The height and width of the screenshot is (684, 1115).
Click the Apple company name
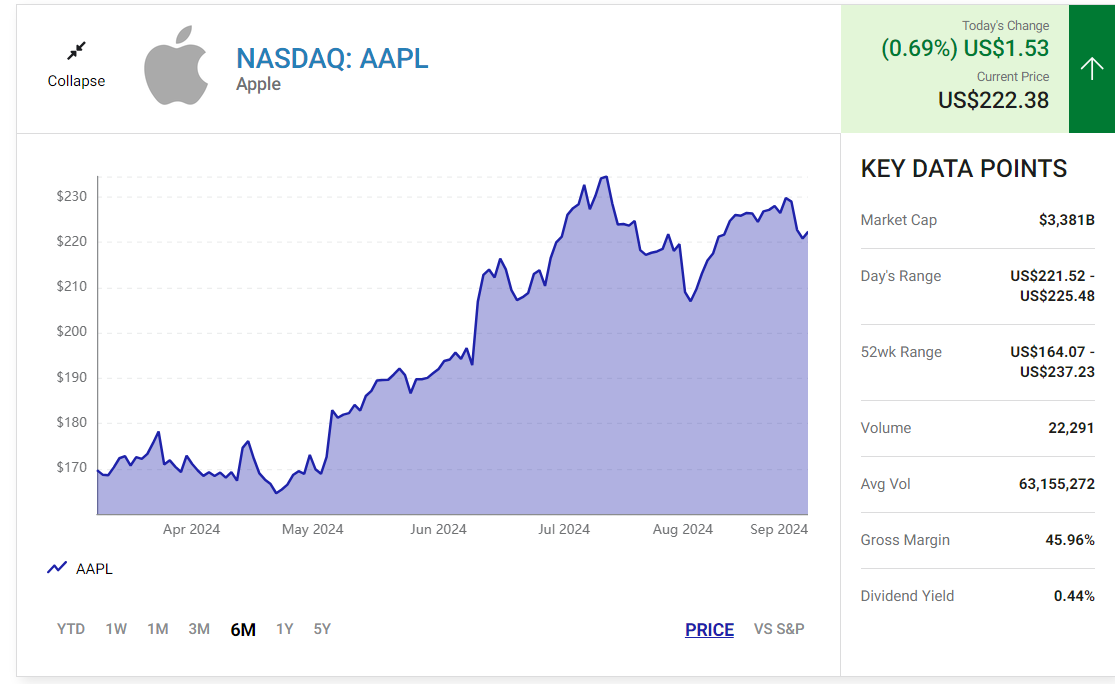(x=258, y=84)
